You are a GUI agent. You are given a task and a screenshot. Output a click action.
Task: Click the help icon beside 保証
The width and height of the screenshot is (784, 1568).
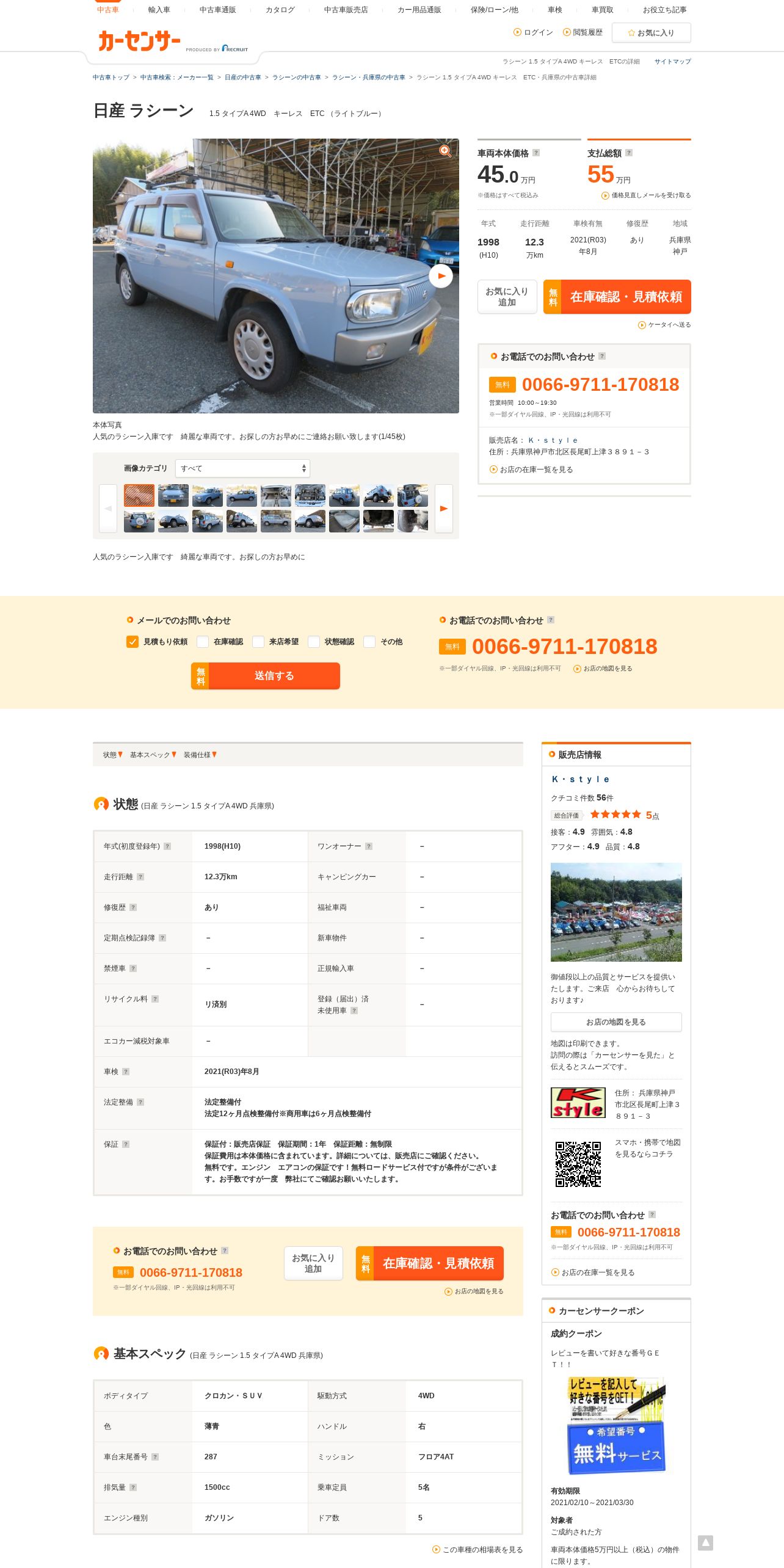tap(126, 1144)
